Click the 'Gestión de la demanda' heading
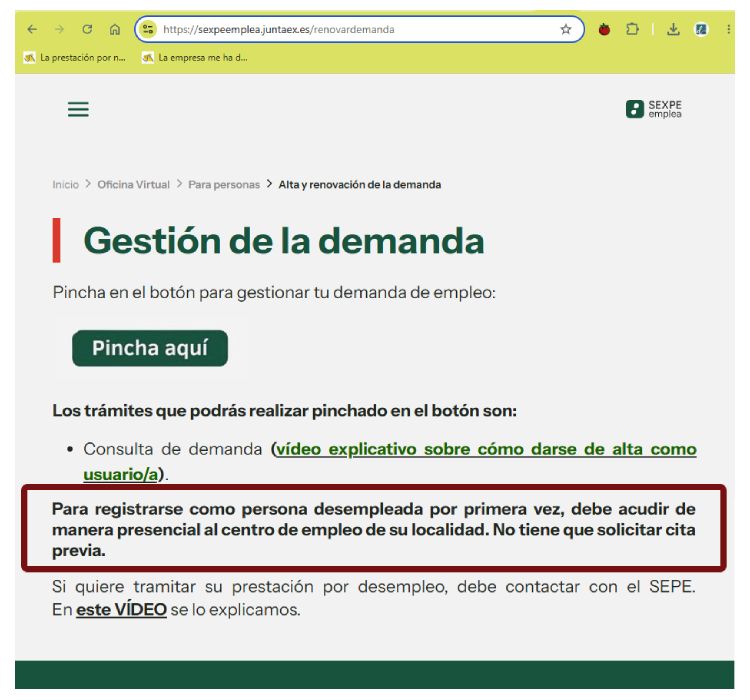This screenshot has height=700, width=750. click(284, 240)
